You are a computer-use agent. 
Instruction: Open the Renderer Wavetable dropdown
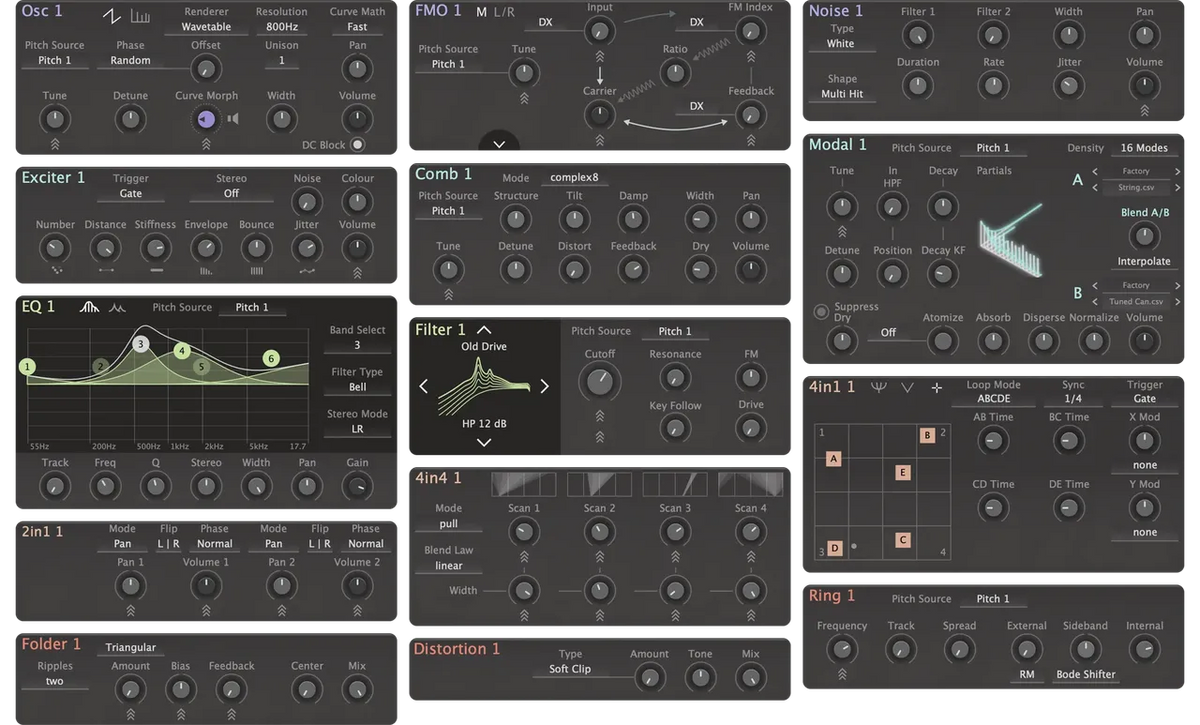point(206,27)
